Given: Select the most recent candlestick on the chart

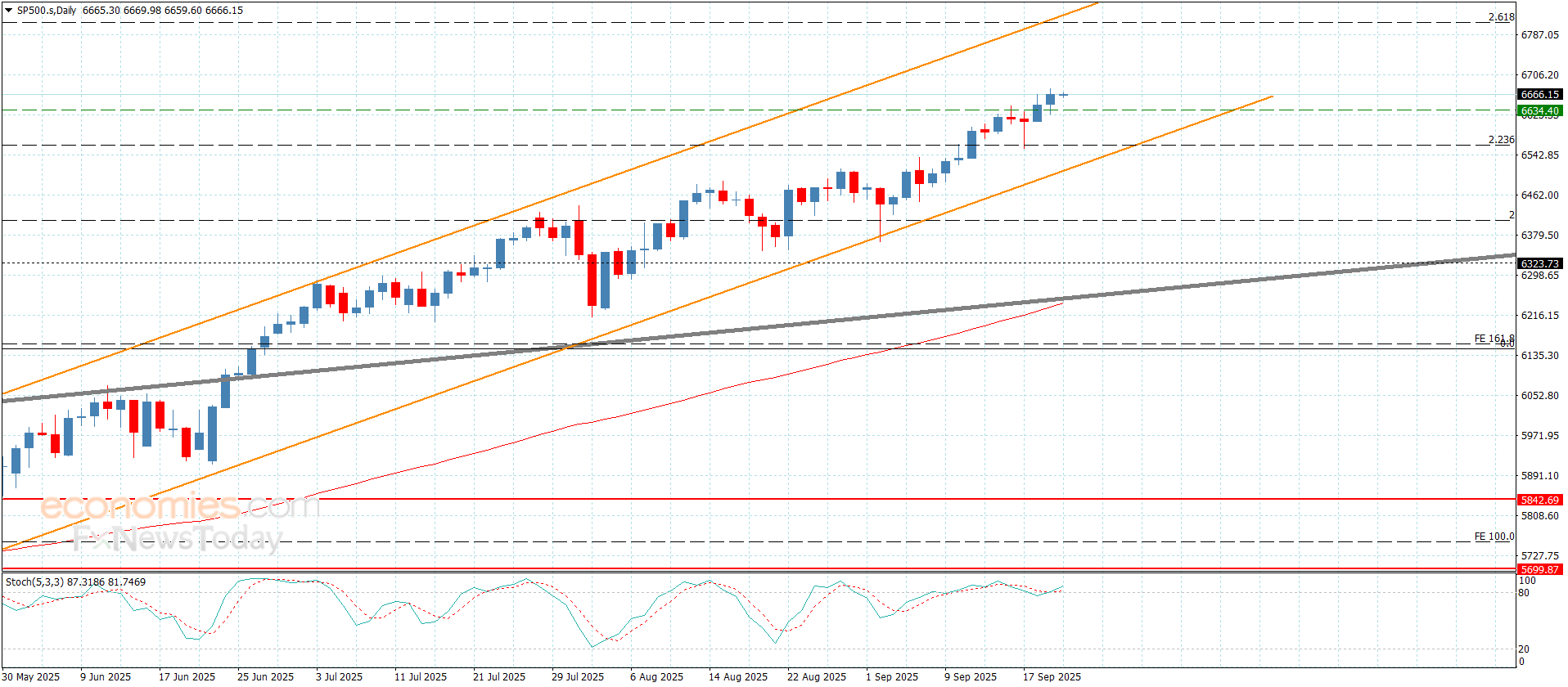Looking at the screenshot, I should point(1063,95).
